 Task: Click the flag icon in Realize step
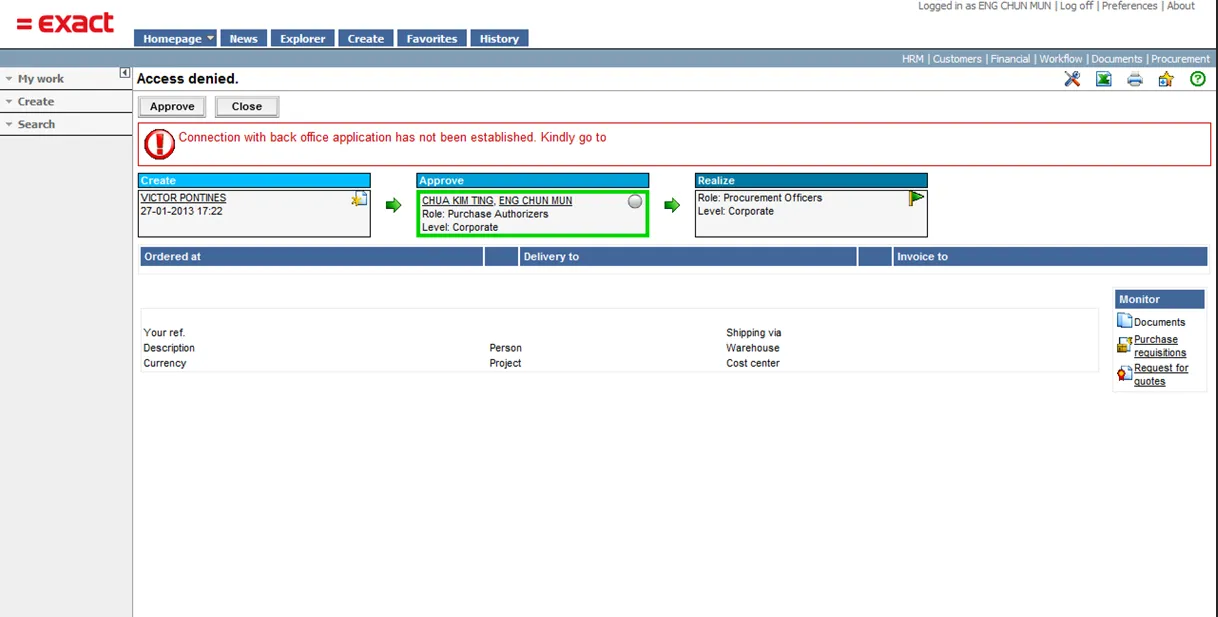pos(916,198)
